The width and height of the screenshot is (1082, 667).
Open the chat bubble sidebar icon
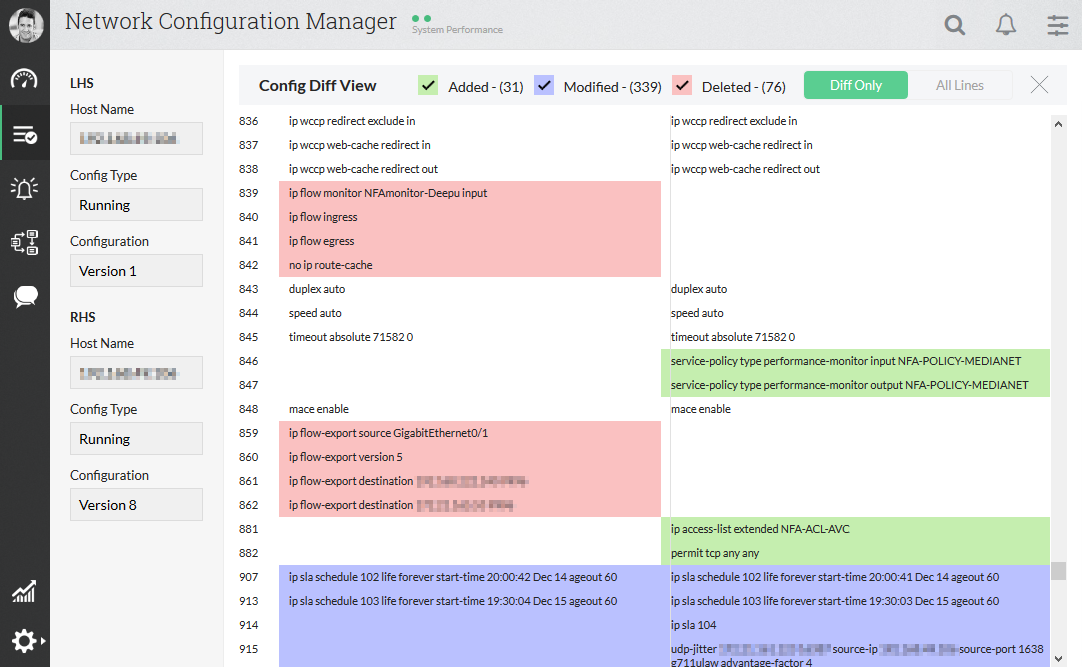click(24, 296)
